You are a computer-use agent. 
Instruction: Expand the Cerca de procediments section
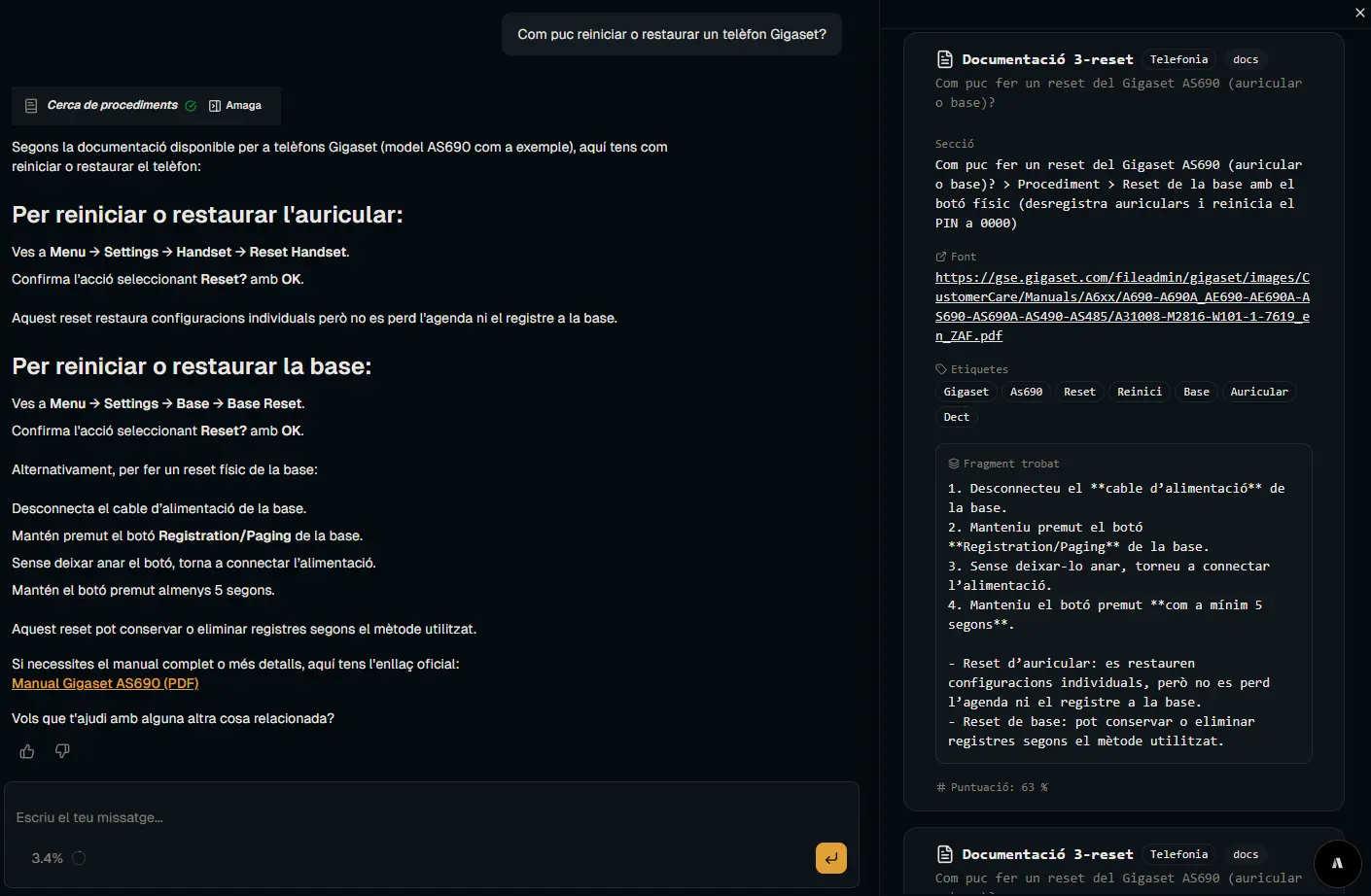[x=112, y=106]
